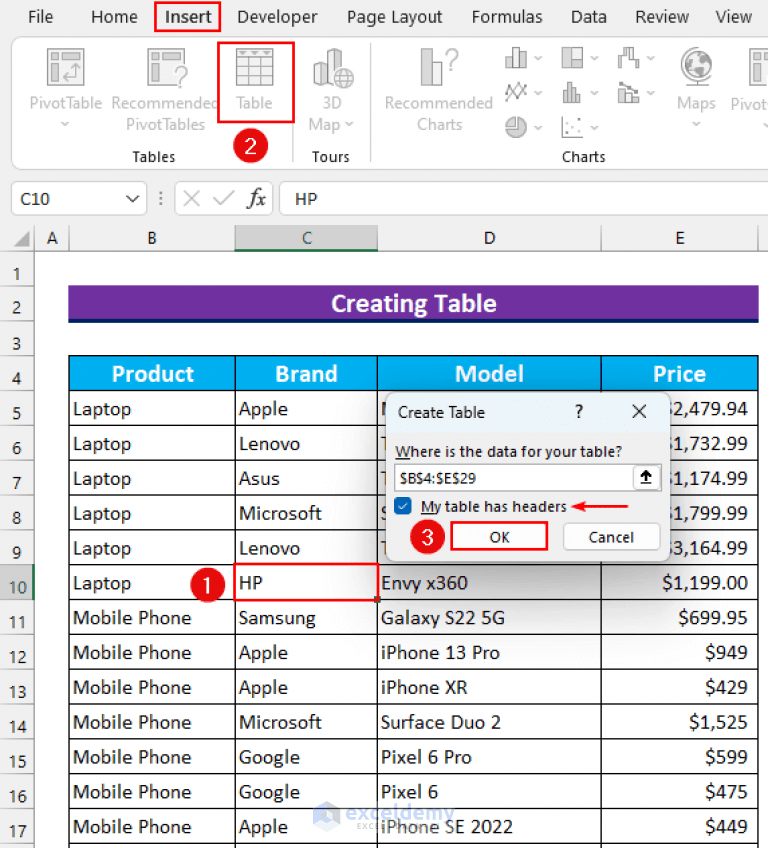This screenshot has width=768, height=848.
Task: Click the PivotTable icon
Action: point(65,67)
